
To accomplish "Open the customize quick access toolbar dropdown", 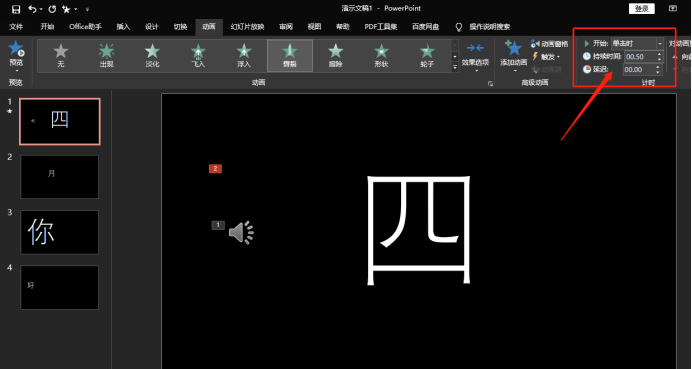I will [x=87, y=9].
